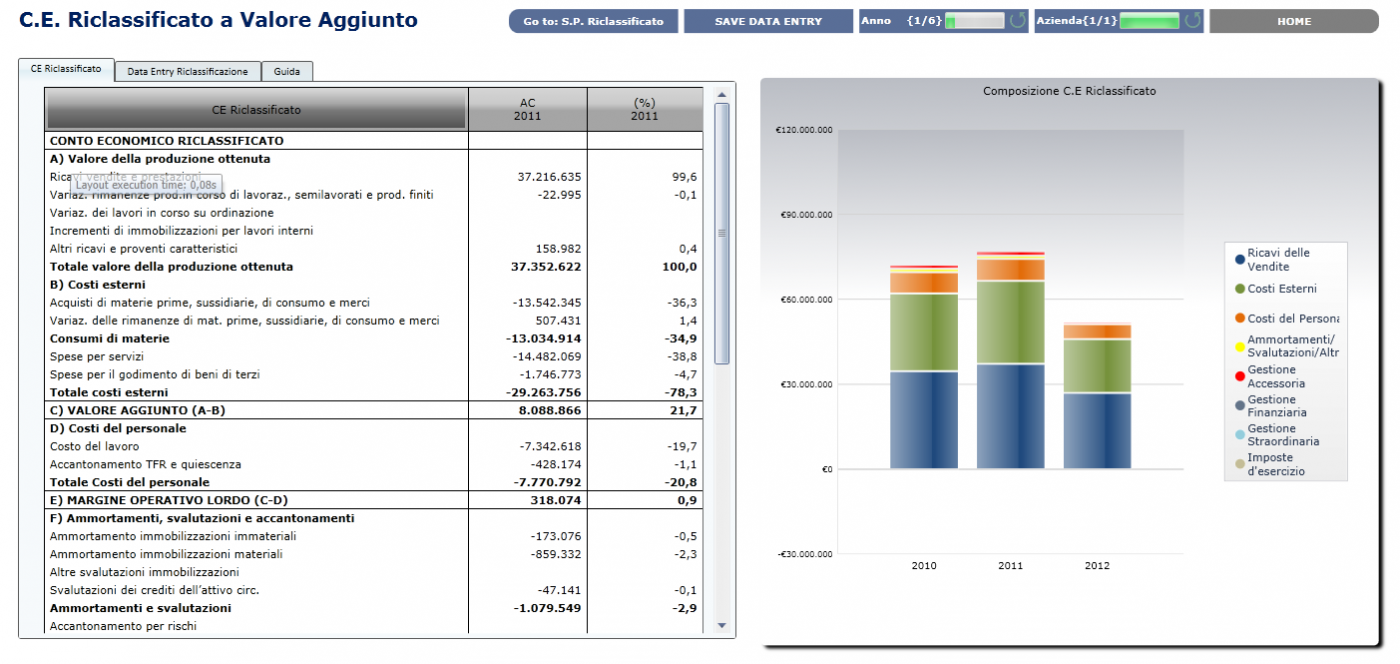Switch to the Data Entry Riclassificazione tab
The width and height of the screenshot is (1400, 664).
188,71
